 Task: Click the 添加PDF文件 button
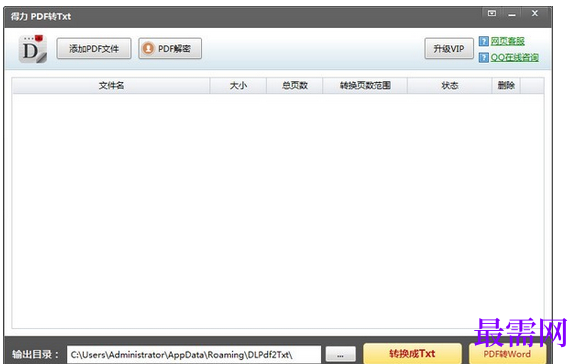click(94, 49)
